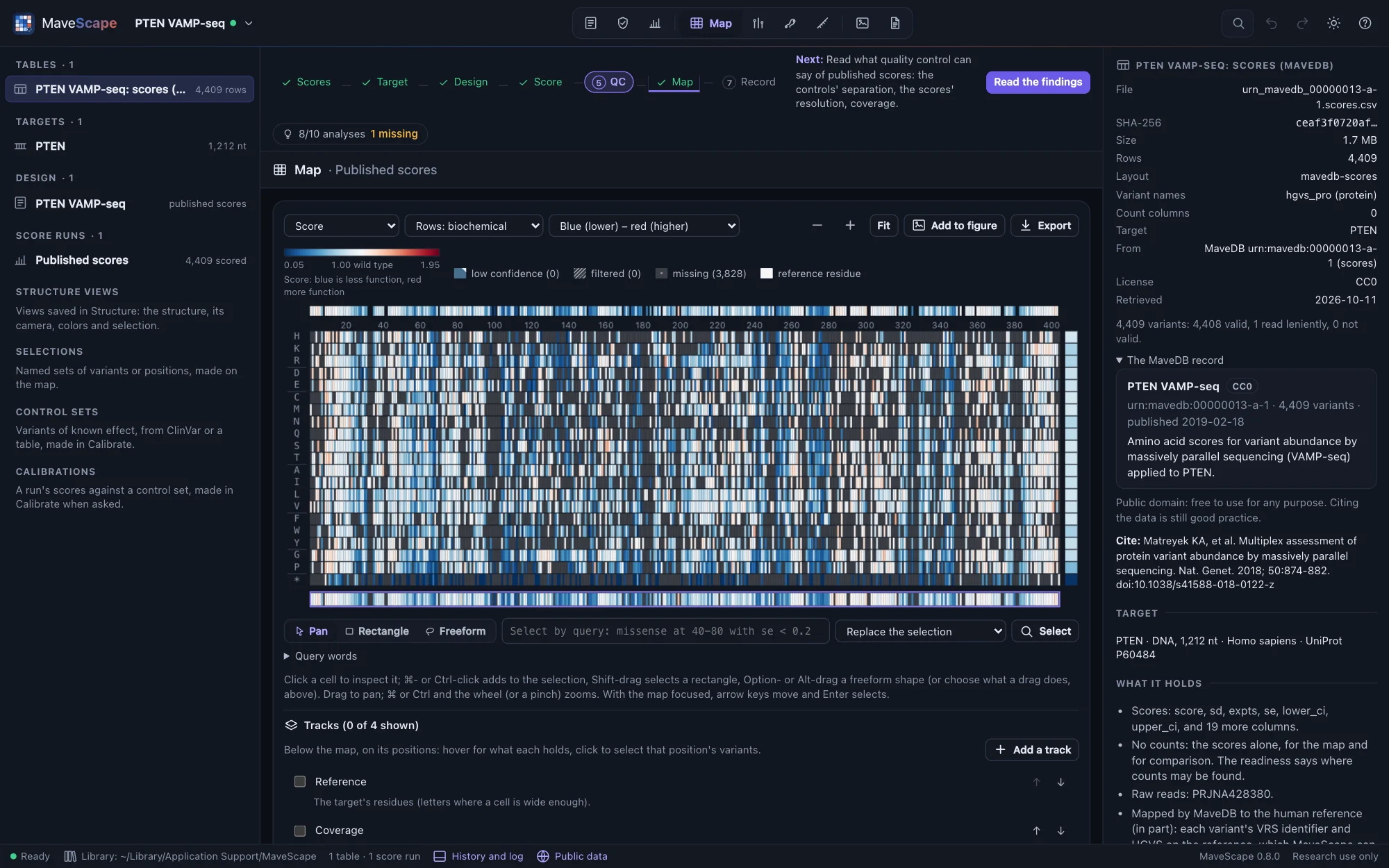Enable the Reference track checkbox
Image resolution: width=1389 pixels, height=868 pixels.
[300, 782]
